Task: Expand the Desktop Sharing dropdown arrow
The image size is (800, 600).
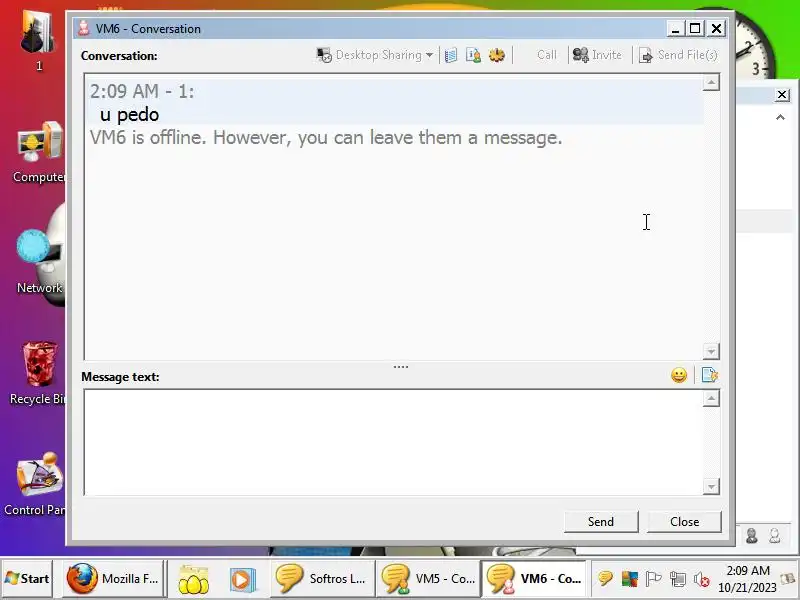Action: tap(429, 55)
